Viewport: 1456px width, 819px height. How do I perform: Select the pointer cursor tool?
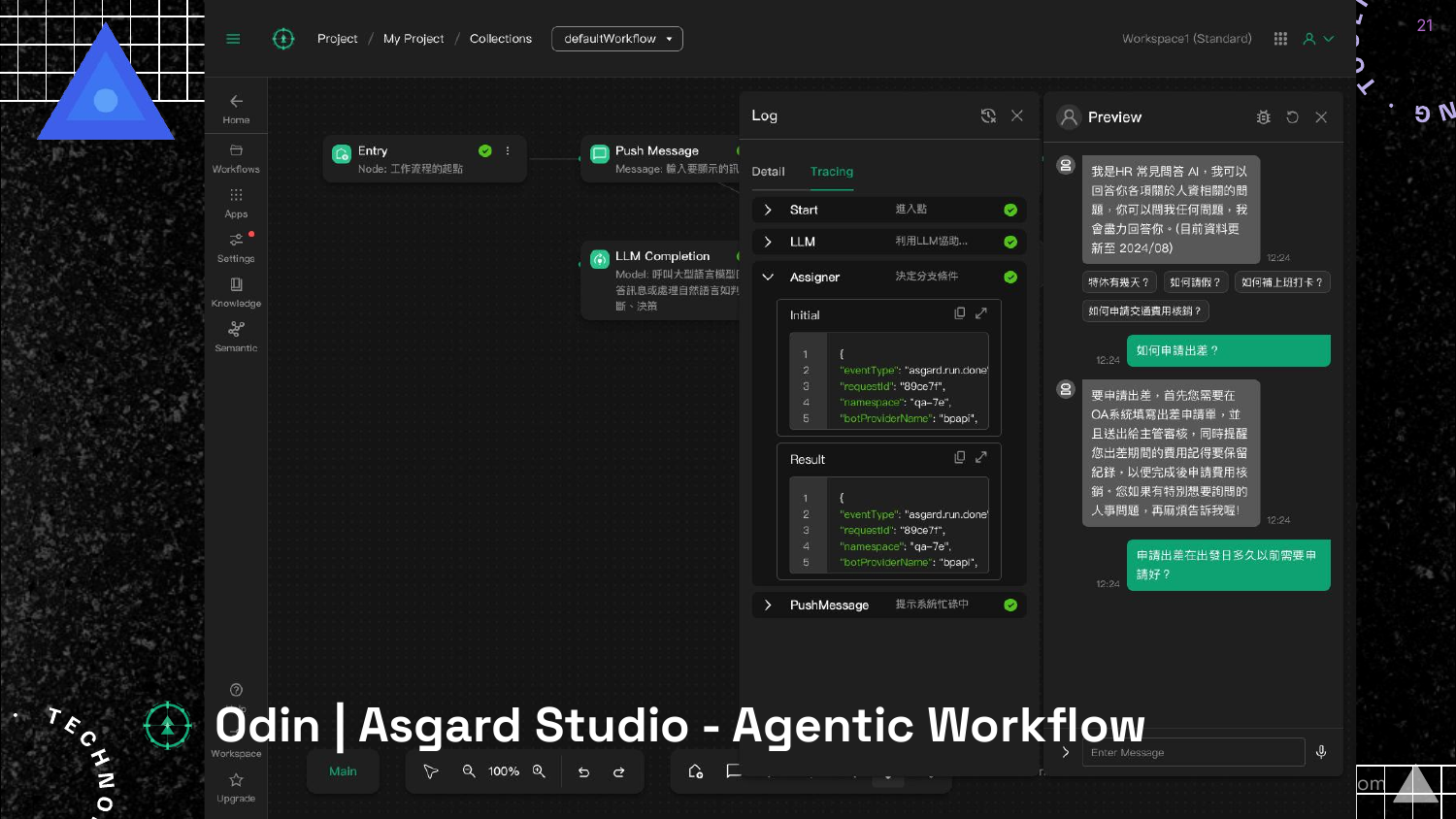(x=431, y=771)
